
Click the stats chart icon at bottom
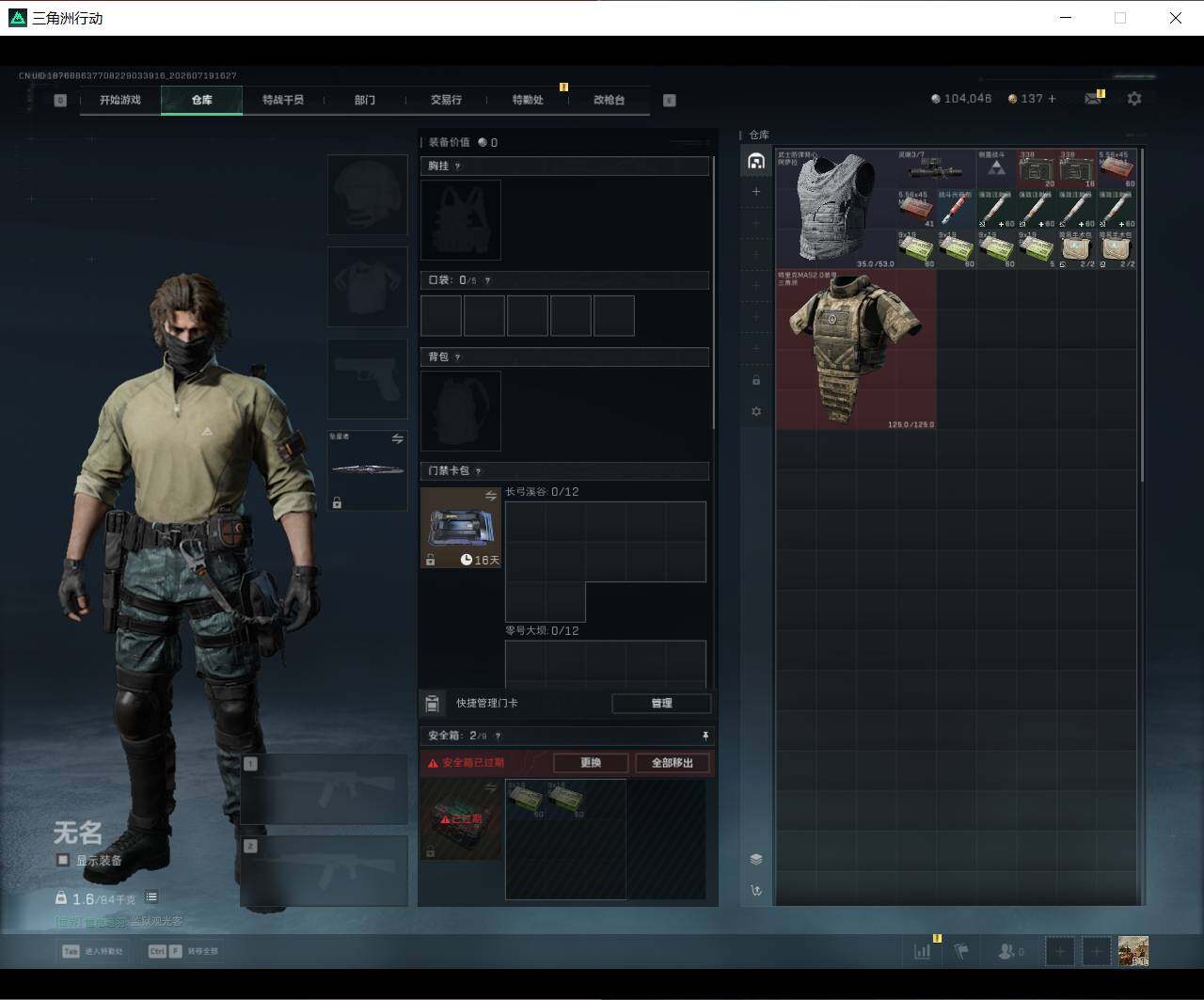922,951
